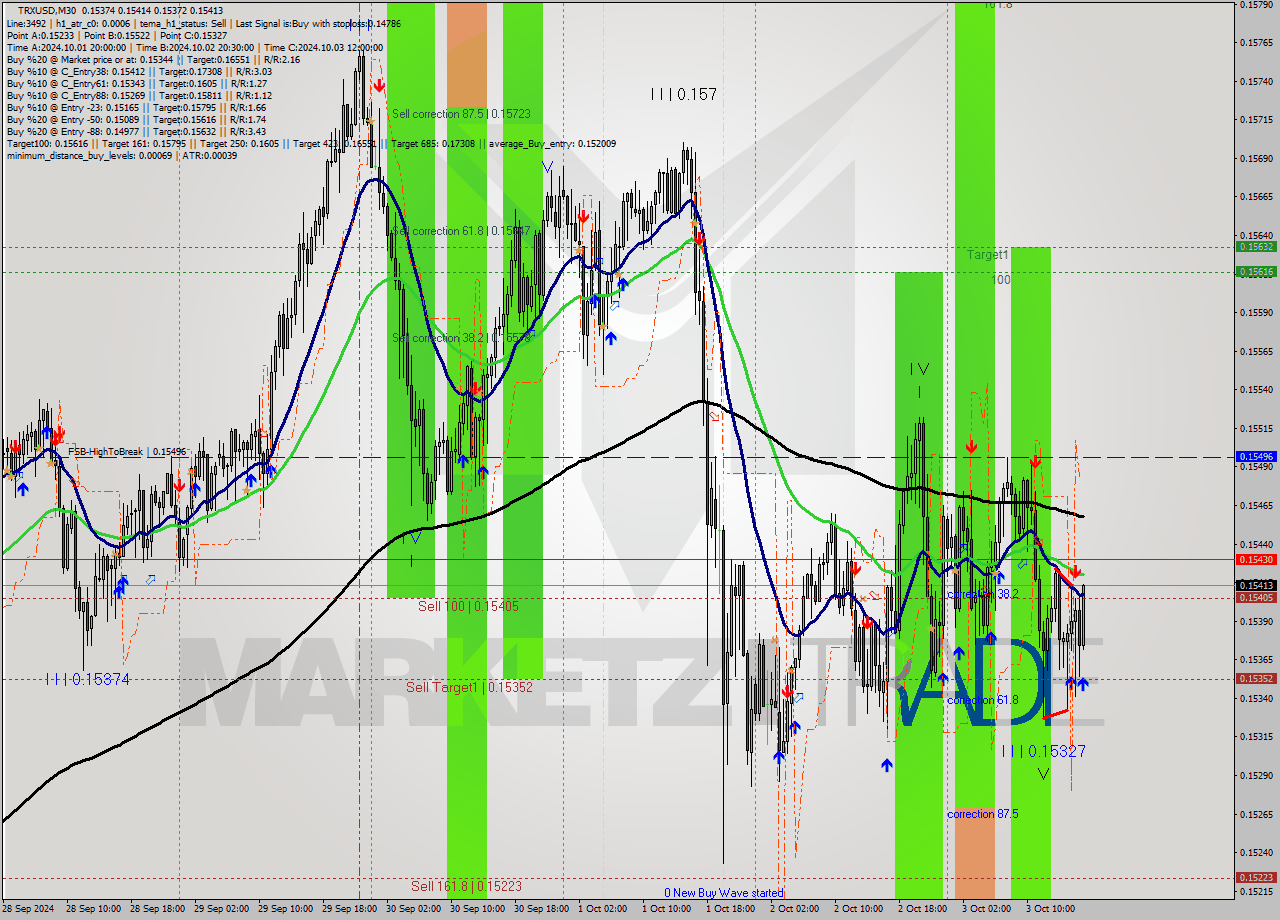This screenshot has width=1280, height=920.
Task: Click the 0.15790 price scale value
Action: point(1256,4)
